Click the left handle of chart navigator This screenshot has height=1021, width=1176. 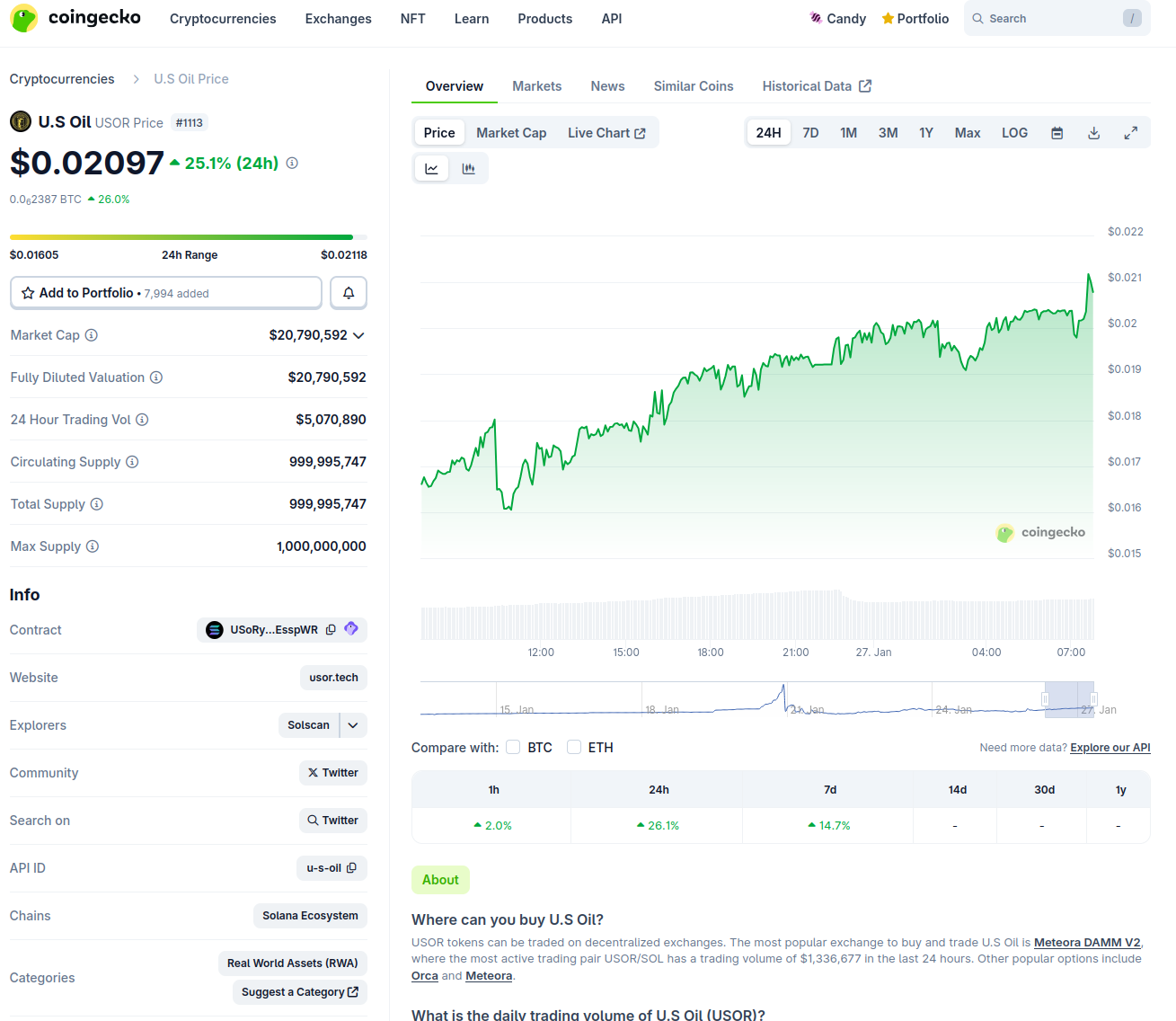pyautogui.click(x=1045, y=699)
